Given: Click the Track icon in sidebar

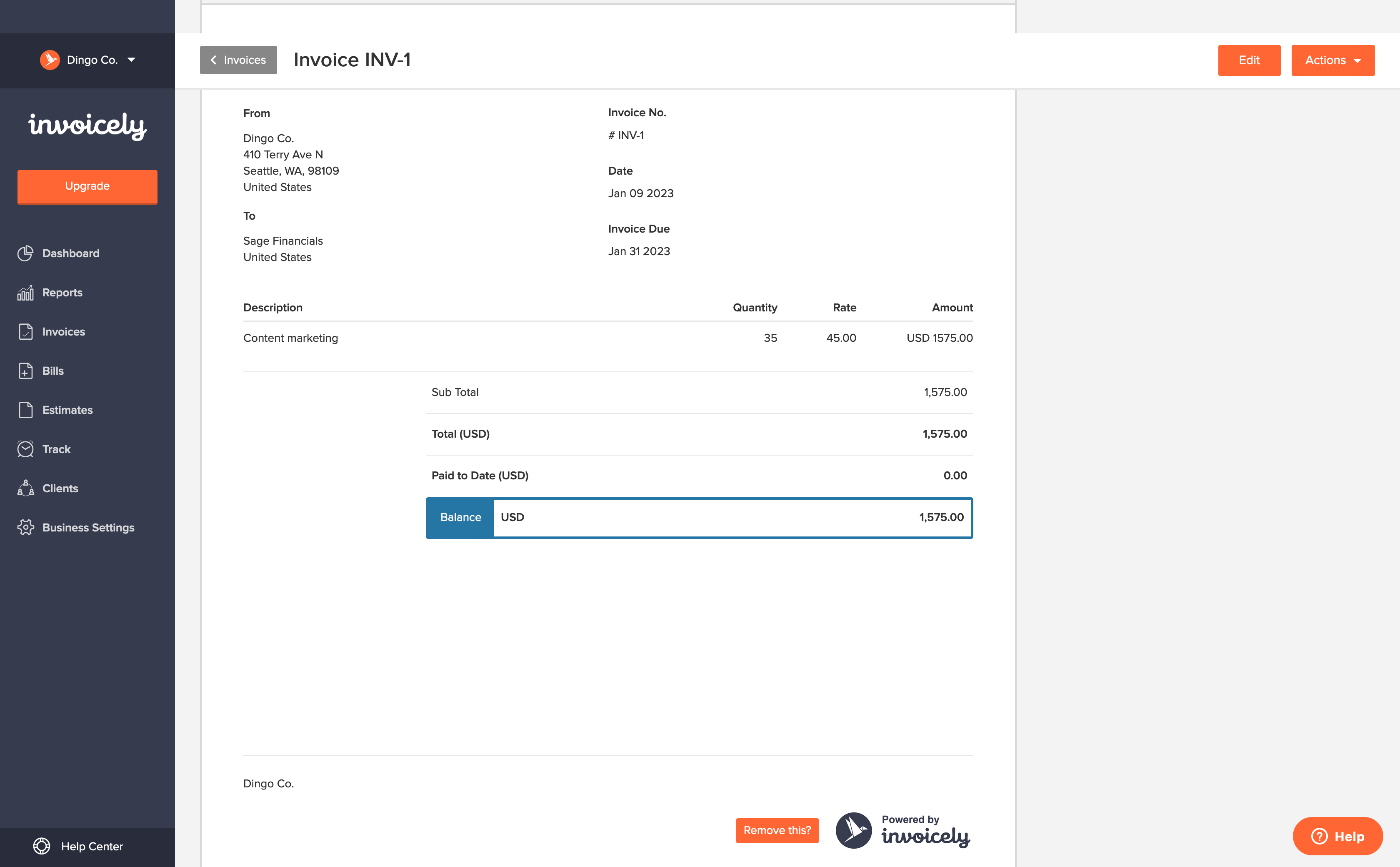Looking at the screenshot, I should click(x=27, y=449).
